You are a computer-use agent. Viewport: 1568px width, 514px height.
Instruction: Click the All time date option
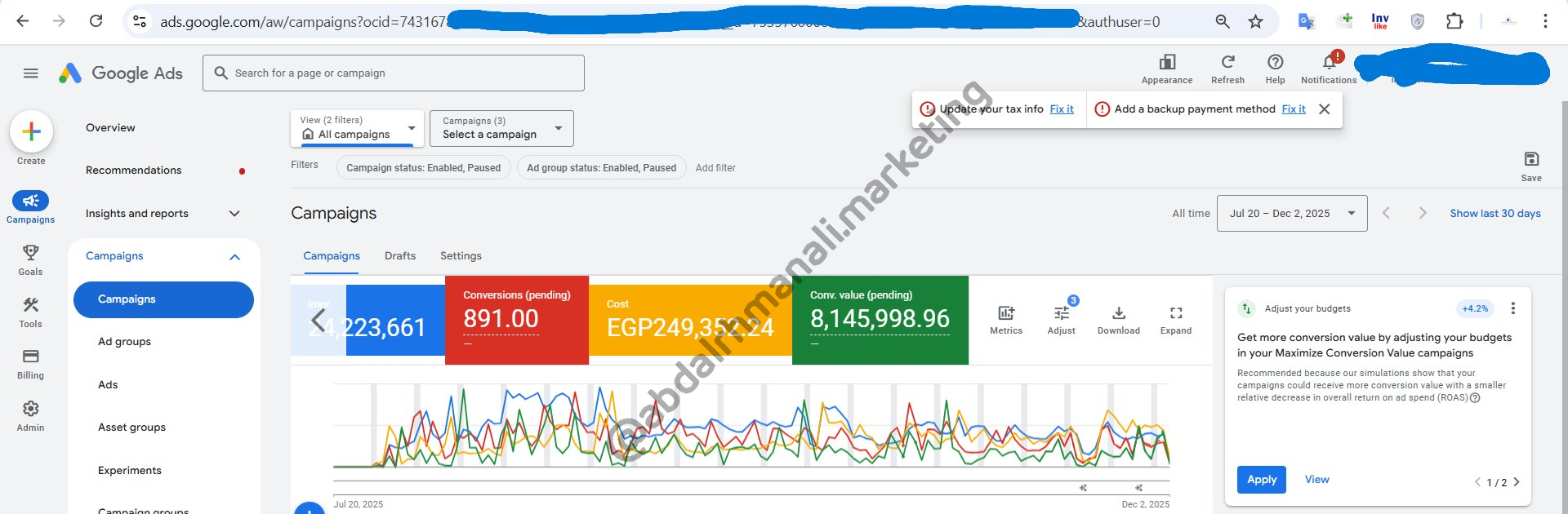1192,214
